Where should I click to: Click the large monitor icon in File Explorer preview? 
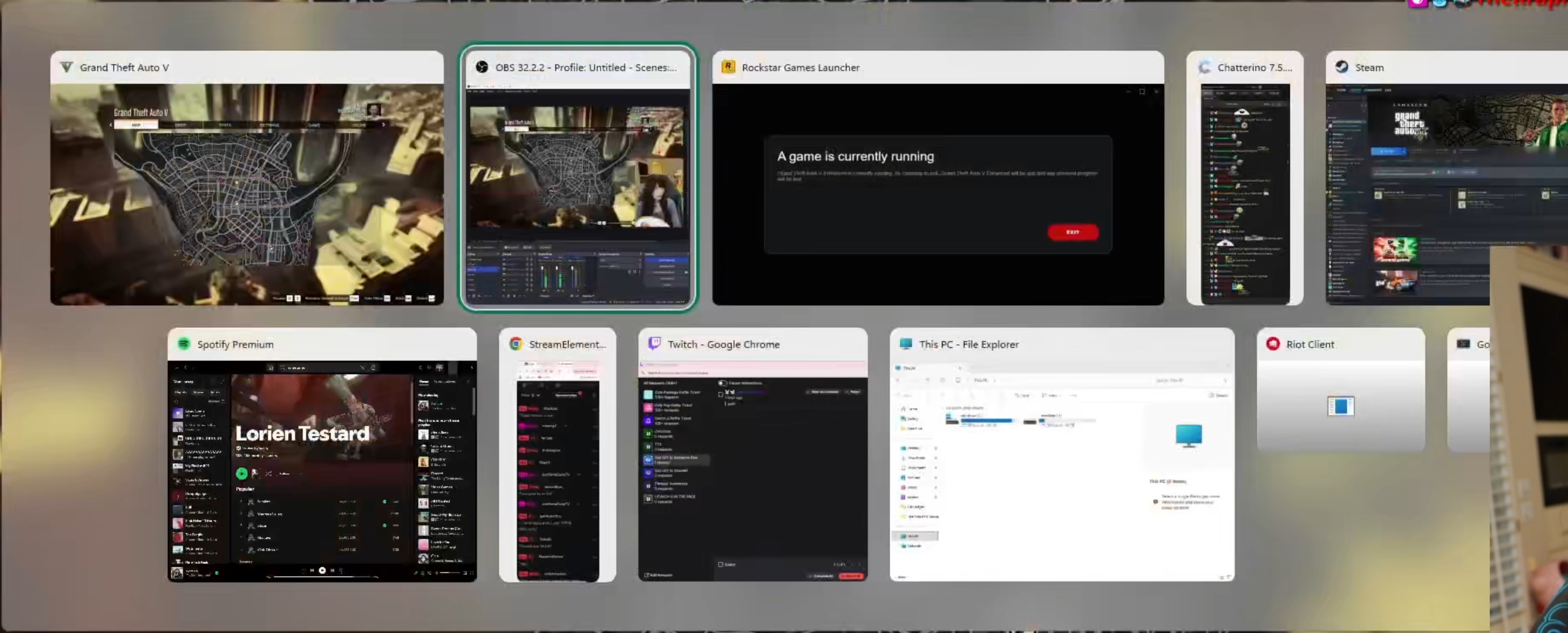point(1189,436)
